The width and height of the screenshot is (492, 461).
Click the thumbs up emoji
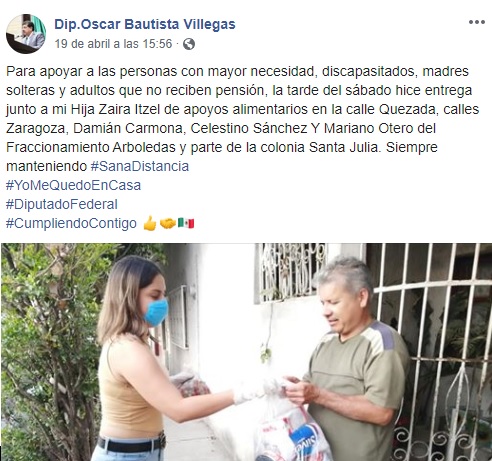(x=150, y=223)
